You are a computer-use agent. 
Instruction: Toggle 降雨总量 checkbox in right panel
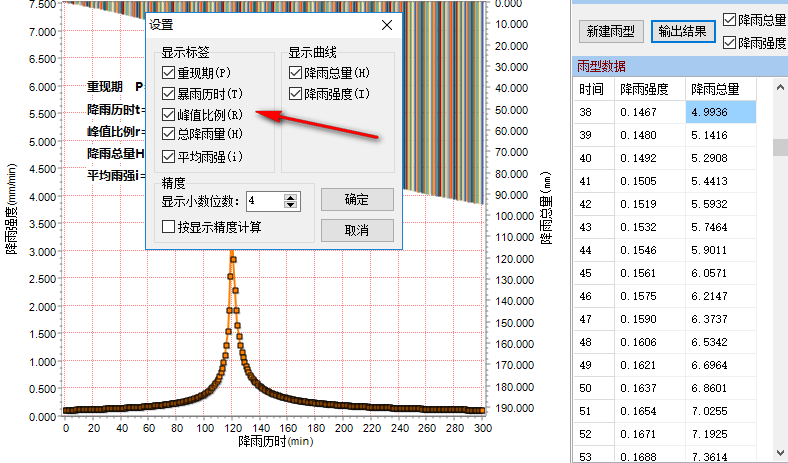[x=729, y=20]
